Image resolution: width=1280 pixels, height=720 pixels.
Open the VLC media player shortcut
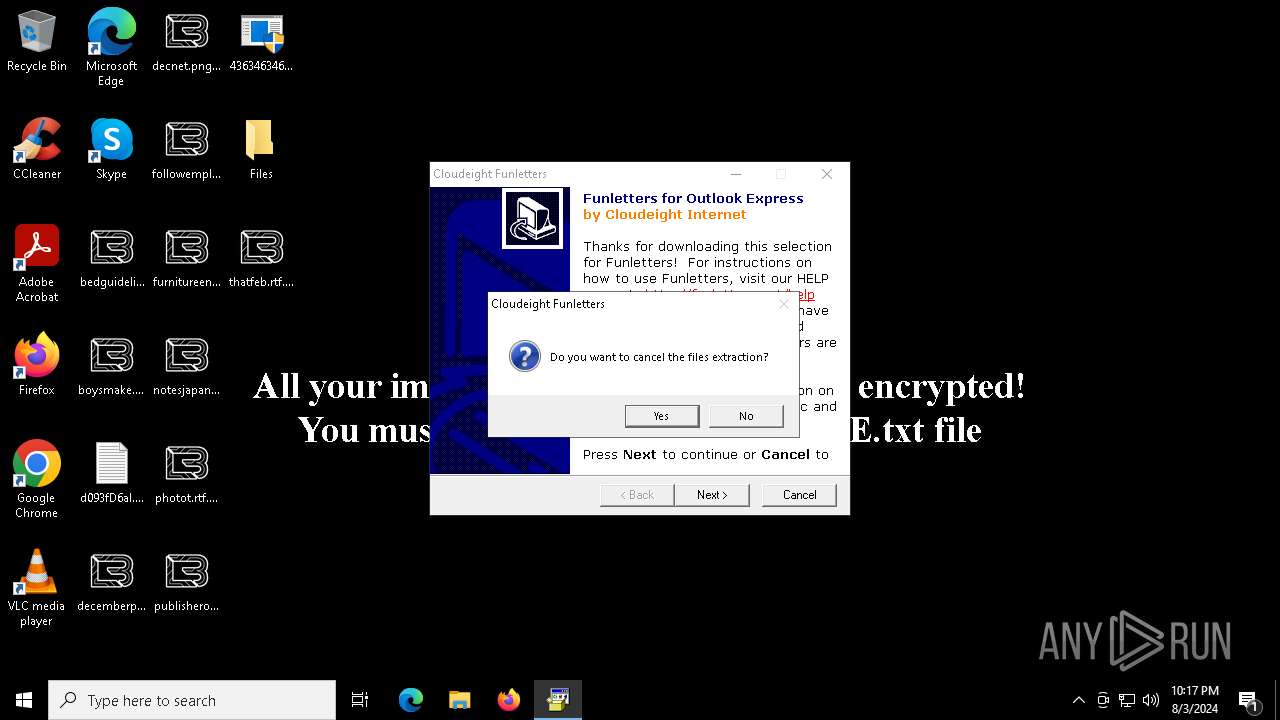click(37, 588)
